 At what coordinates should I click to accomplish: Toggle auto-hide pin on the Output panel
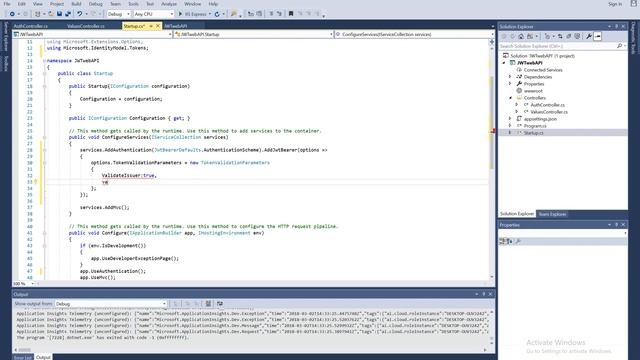pos(484,294)
